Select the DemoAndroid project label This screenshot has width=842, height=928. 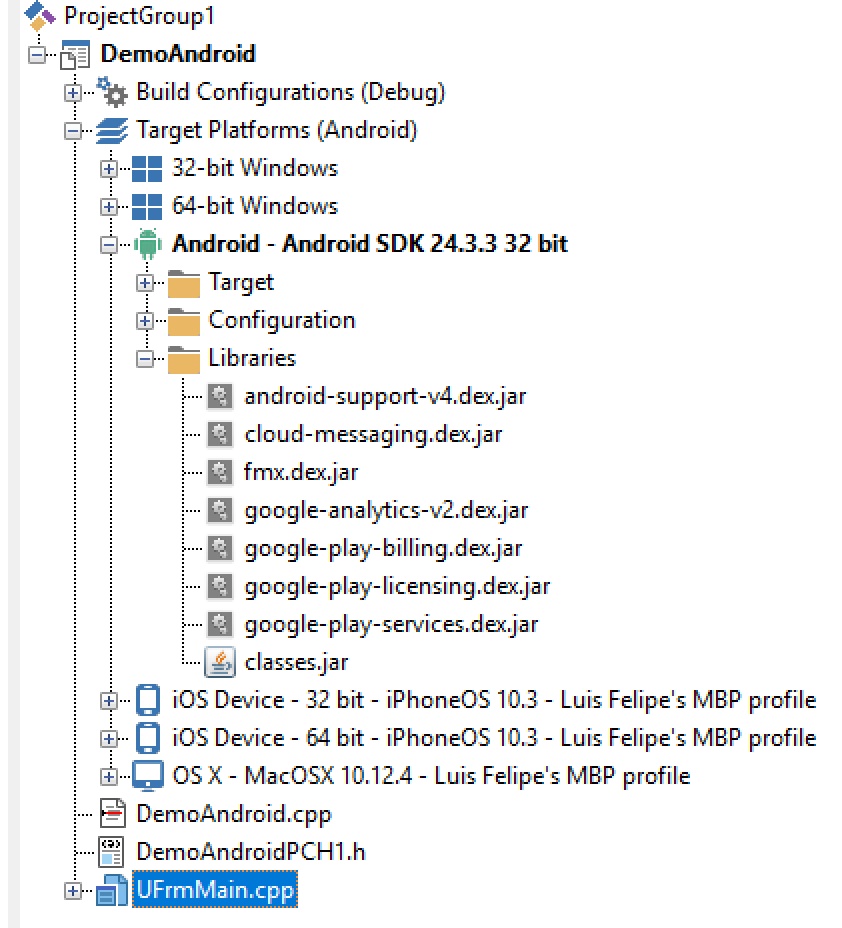pyautogui.click(x=178, y=54)
